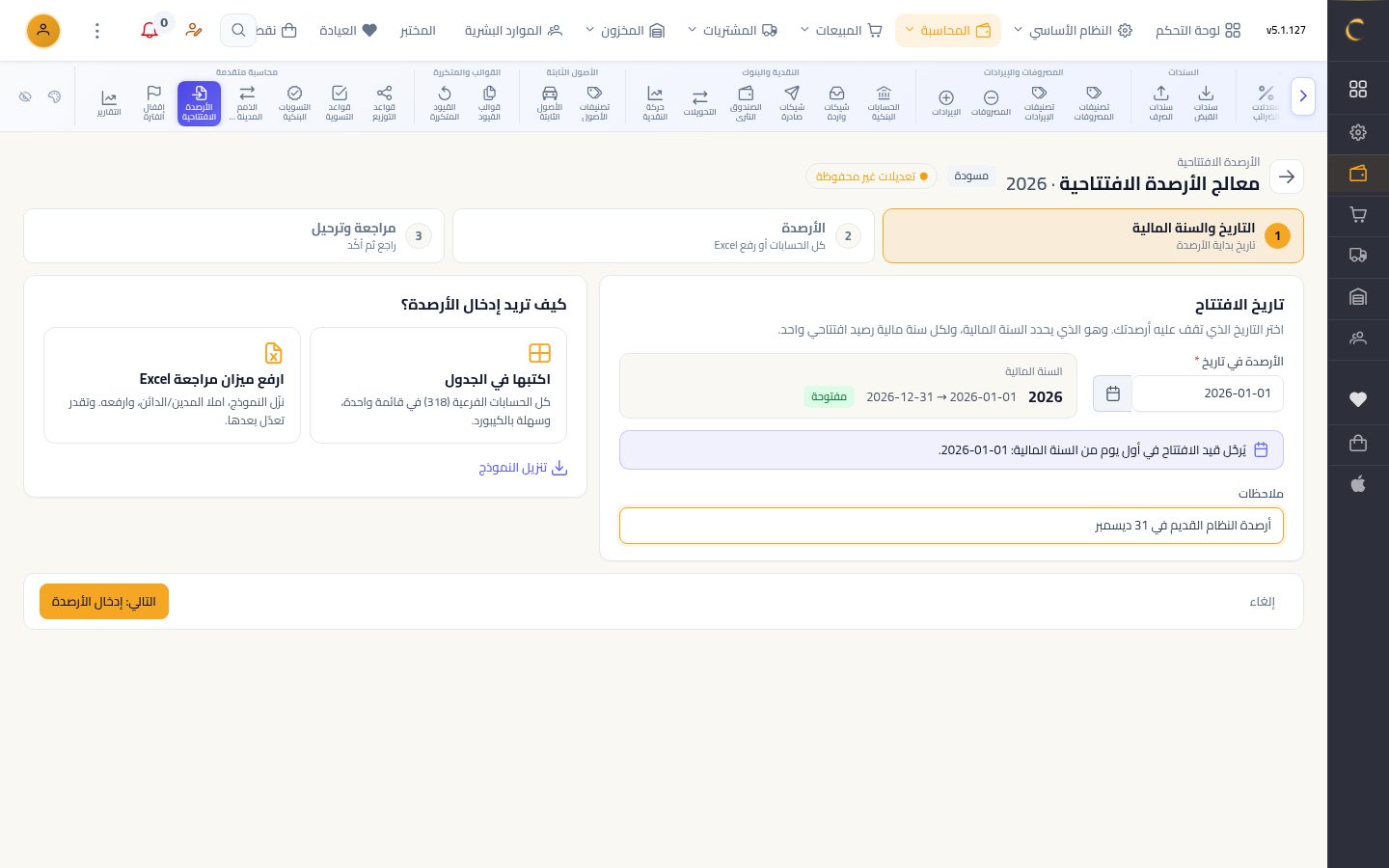The height and width of the screenshot is (868, 1389).
Task: Click the toolbar scroll chevron arrow
Action: (1303, 96)
